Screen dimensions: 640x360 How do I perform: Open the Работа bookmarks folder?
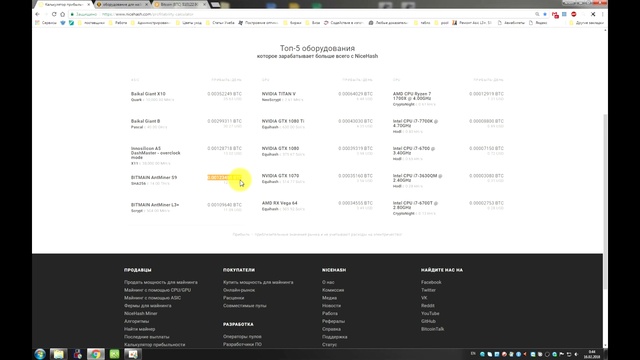click(118, 23)
